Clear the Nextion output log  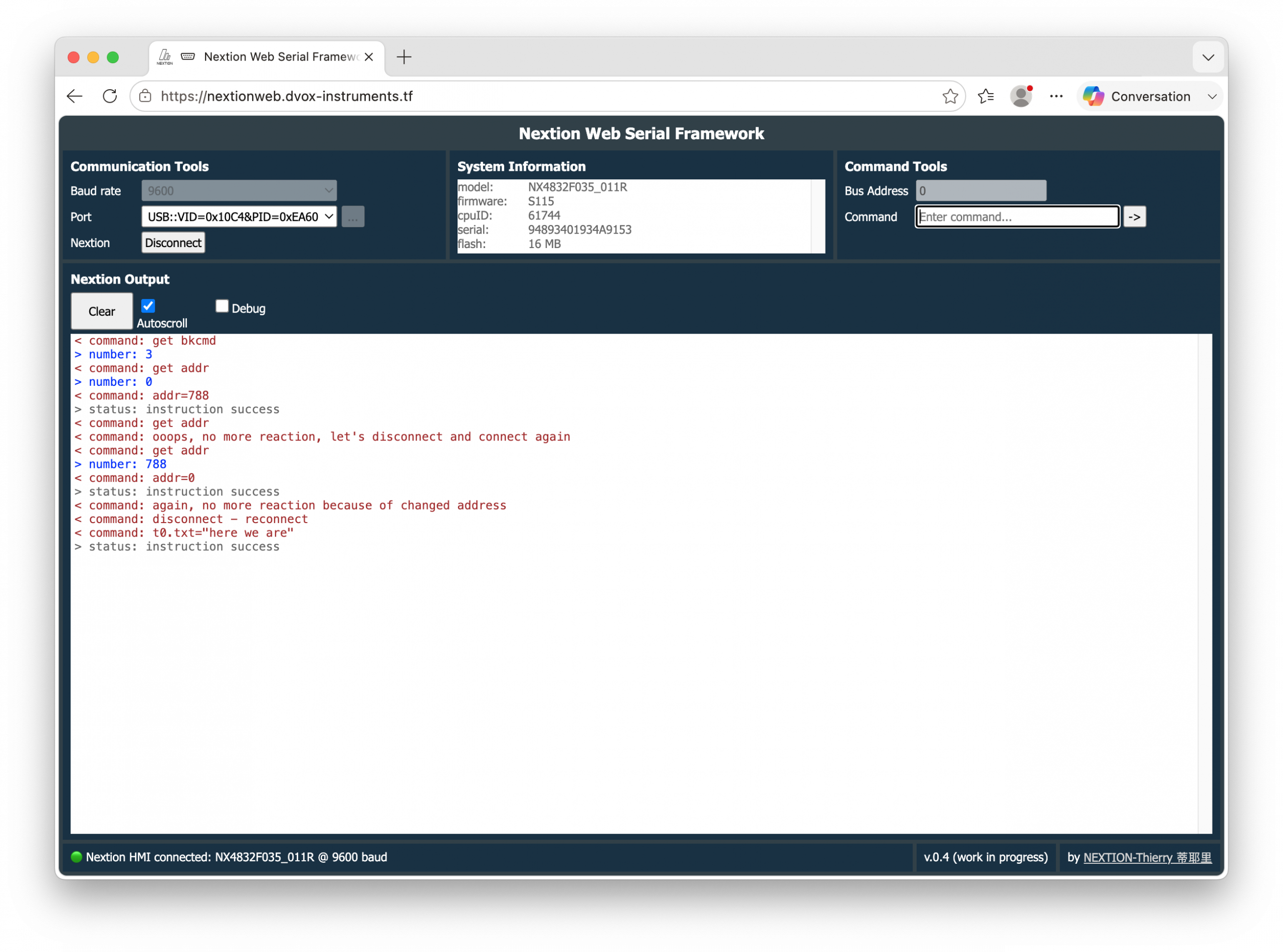[x=101, y=311]
